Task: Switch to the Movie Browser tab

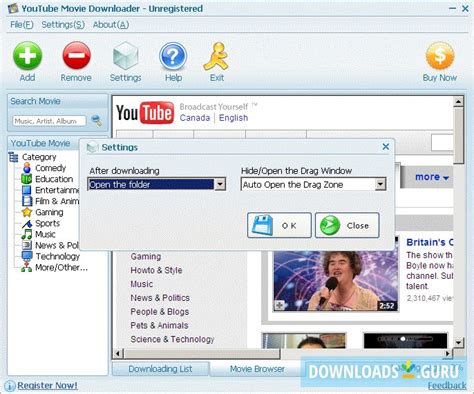Action: pyautogui.click(x=257, y=369)
